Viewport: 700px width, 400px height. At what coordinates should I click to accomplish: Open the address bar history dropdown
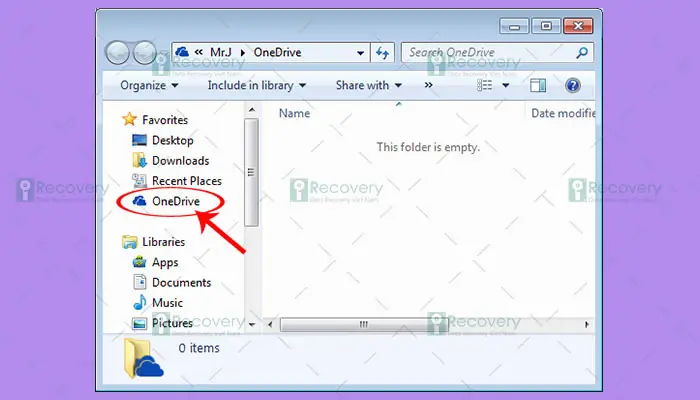pos(360,53)
